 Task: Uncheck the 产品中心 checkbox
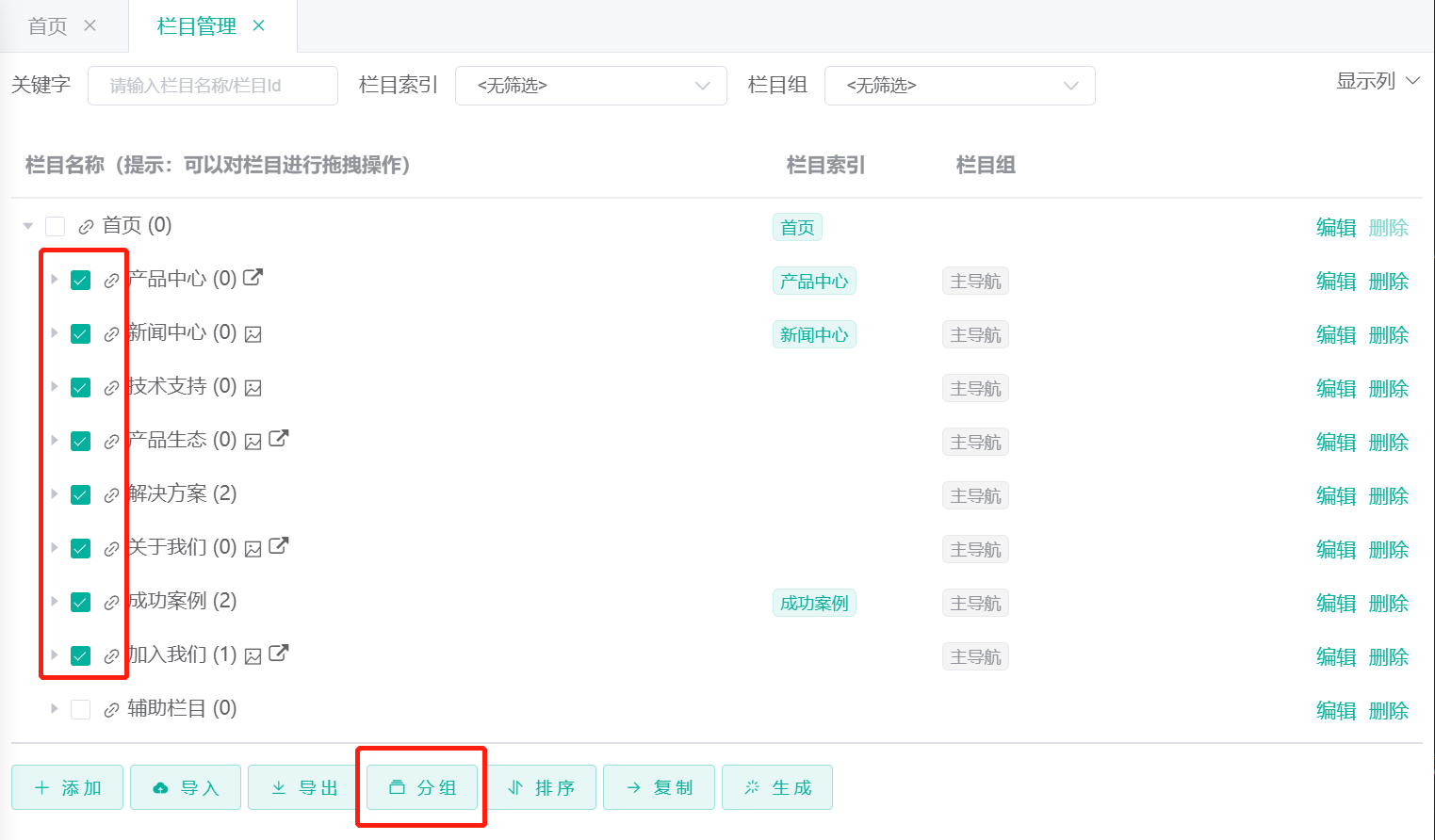81,281
